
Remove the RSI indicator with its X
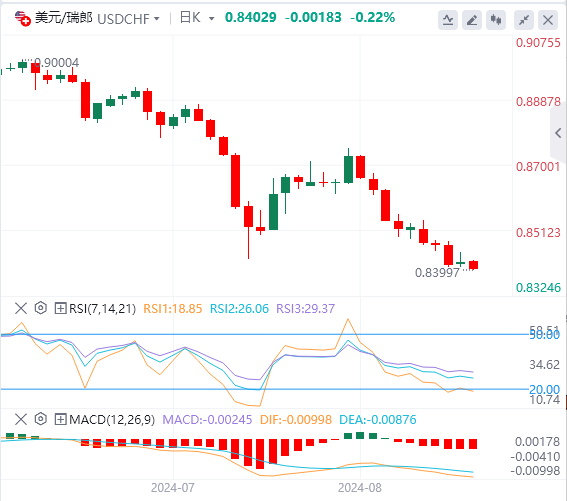[21, 309]
